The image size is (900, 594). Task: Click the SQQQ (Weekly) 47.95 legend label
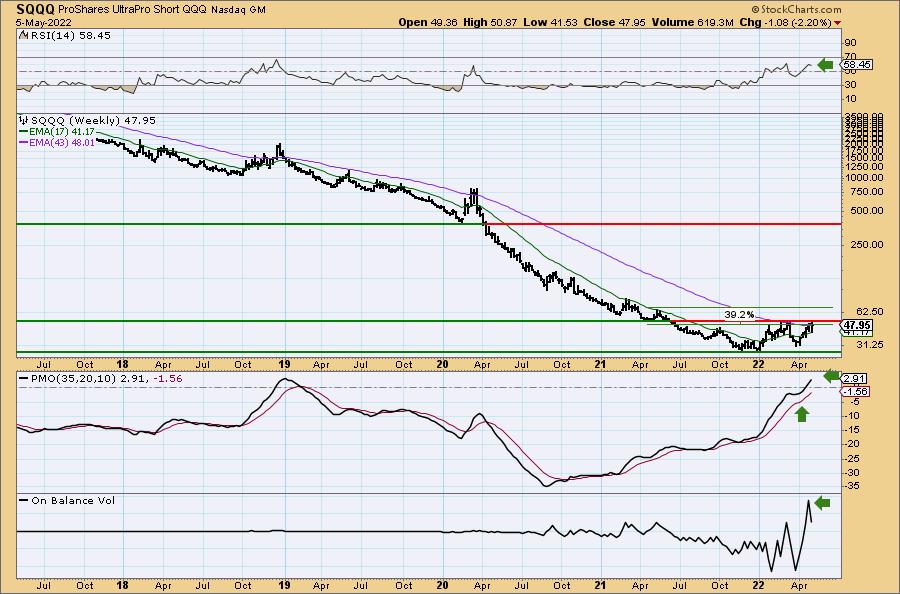click(93, 121)
